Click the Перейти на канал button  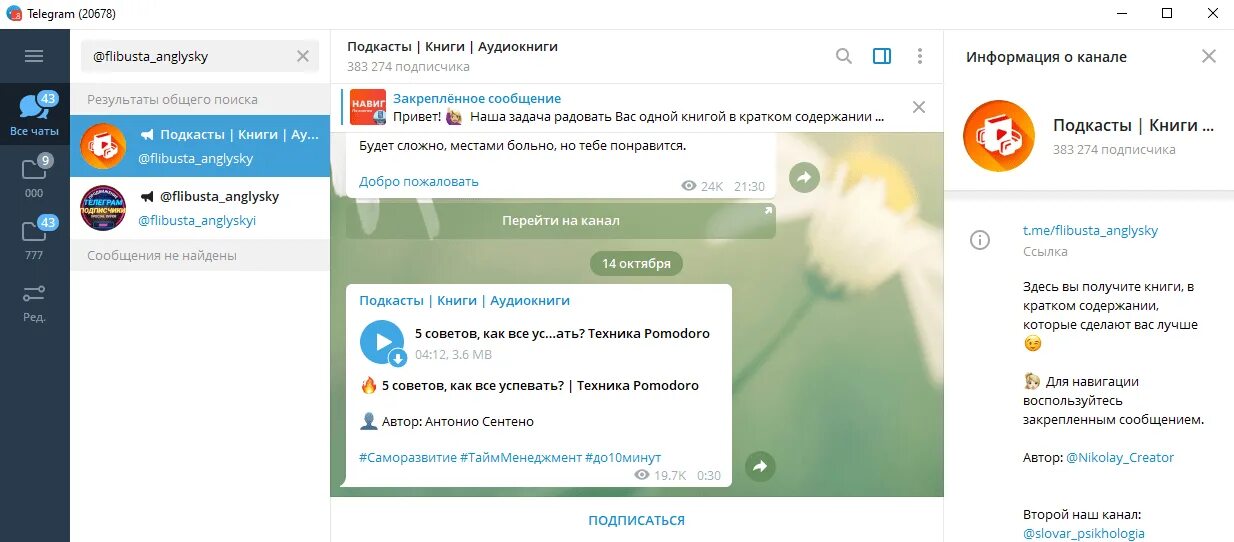click(561, 220)
